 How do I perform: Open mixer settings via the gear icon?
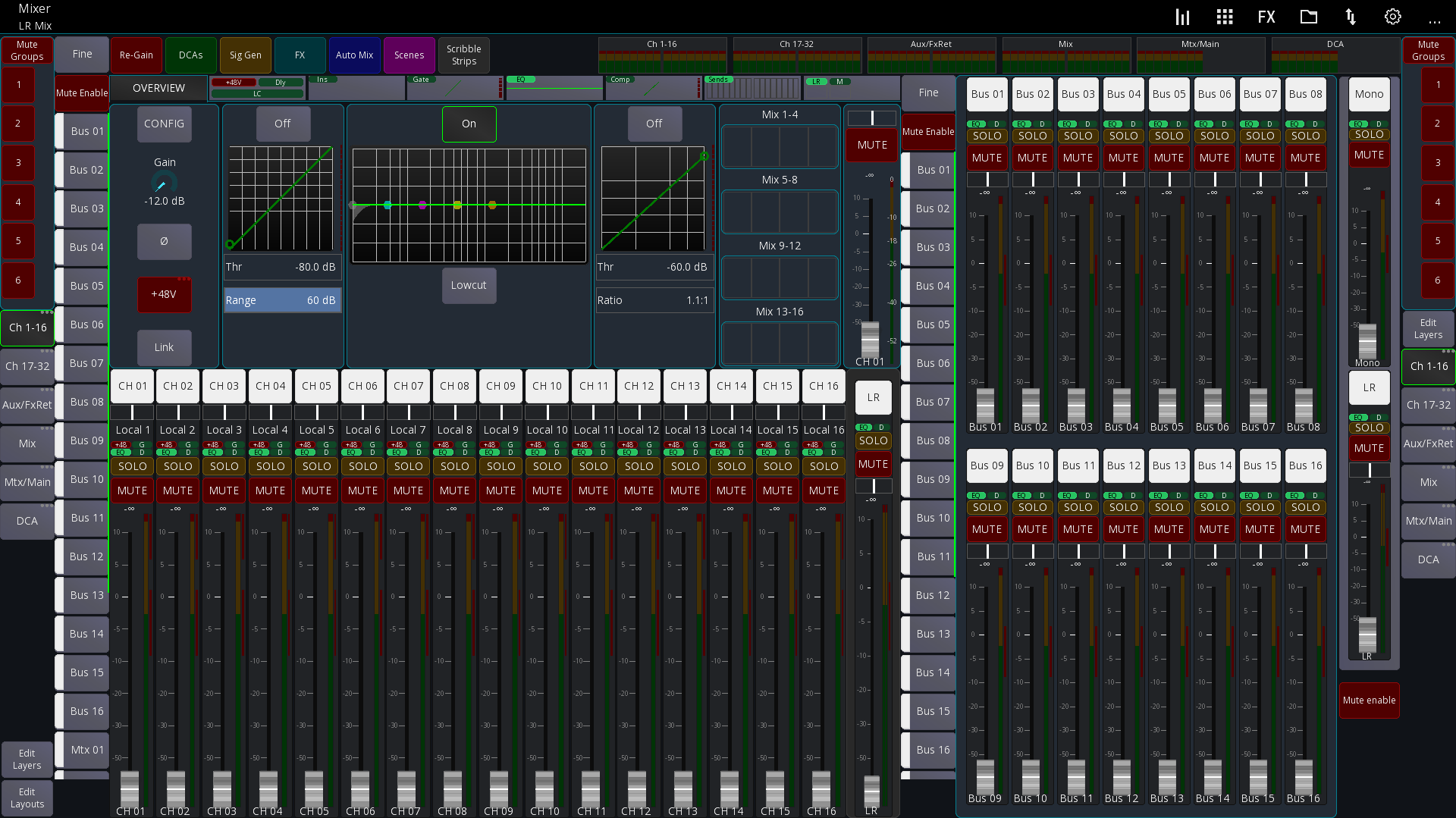tap(1392, 17)
